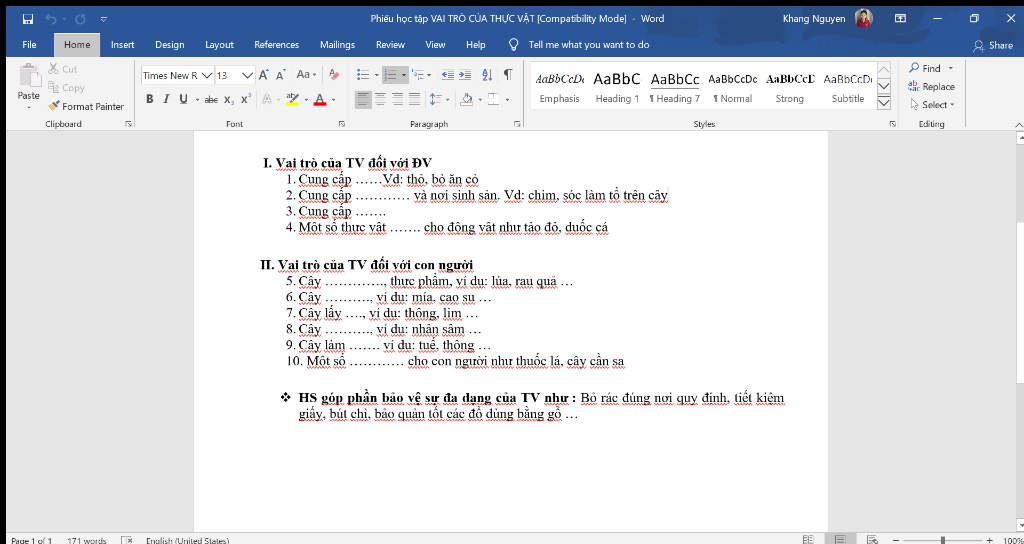Image resolution: width=1024 pixels, height=544 pixels.
Task: Collapse the ribbon with the caret arrow
Action: (x=1018, y=124)
